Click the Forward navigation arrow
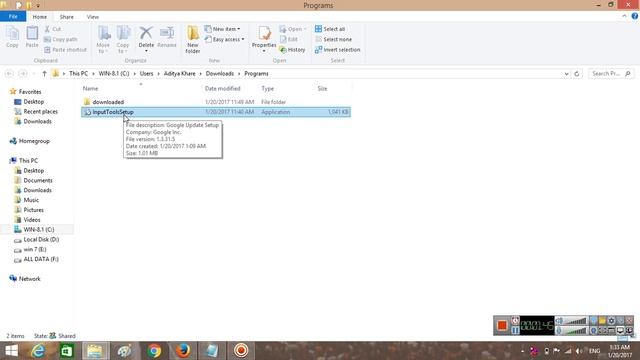The image size is (640, 360). tap(23, 74)
